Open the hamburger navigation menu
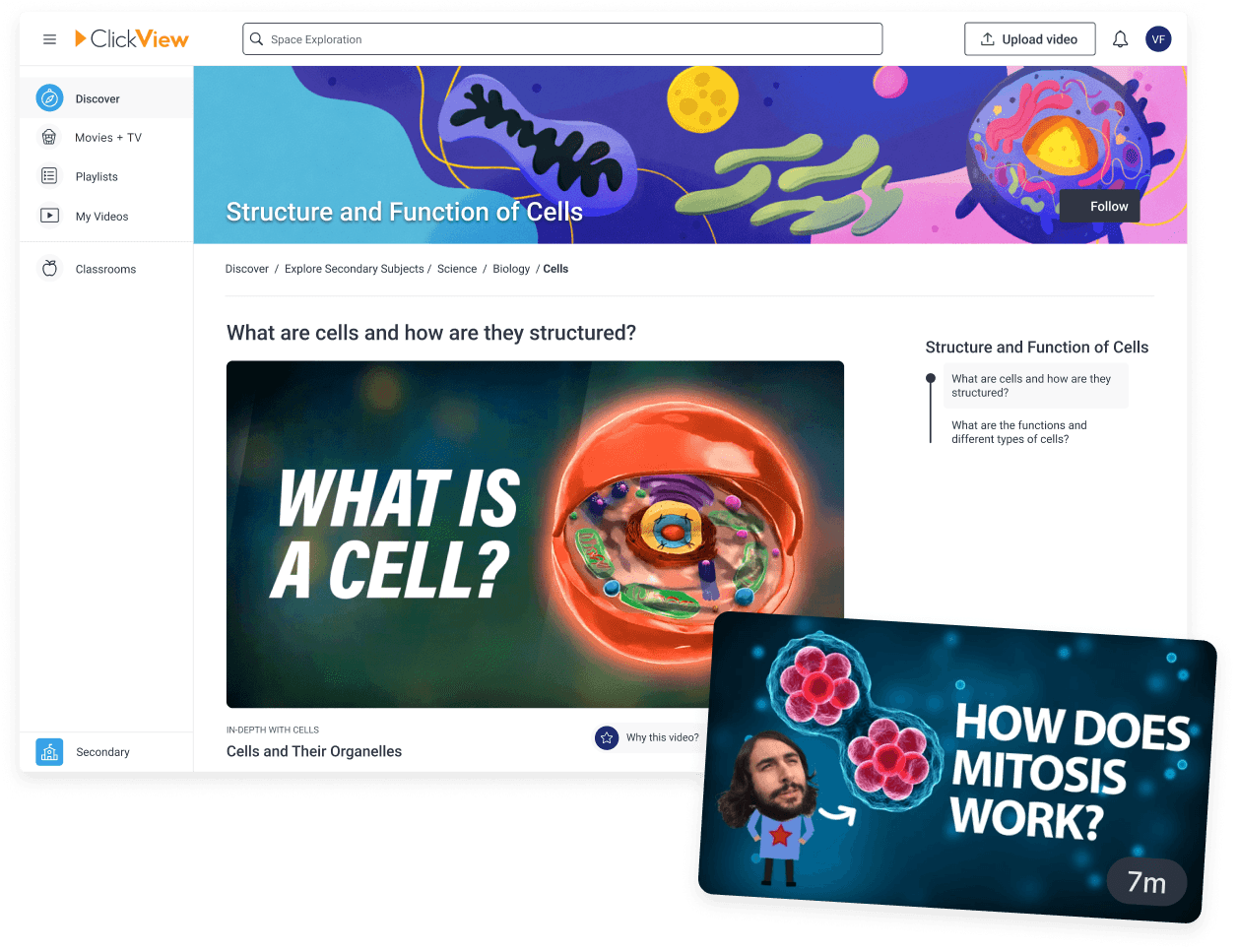1238x952 pixels. pyautogui.click(x=49, y=39)
